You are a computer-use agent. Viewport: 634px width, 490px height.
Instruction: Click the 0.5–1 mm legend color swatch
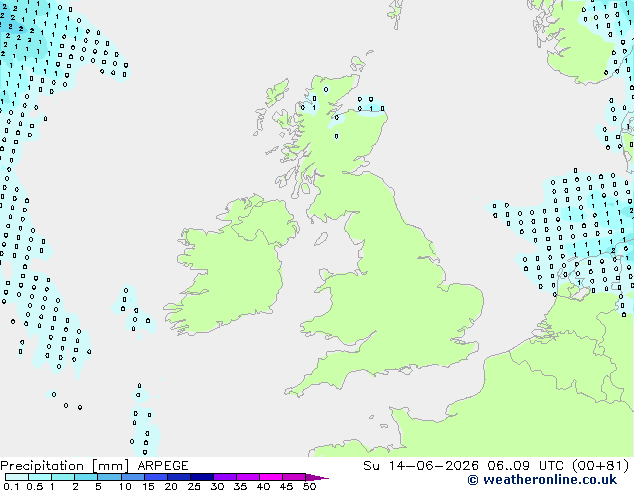tap(40, 477)
